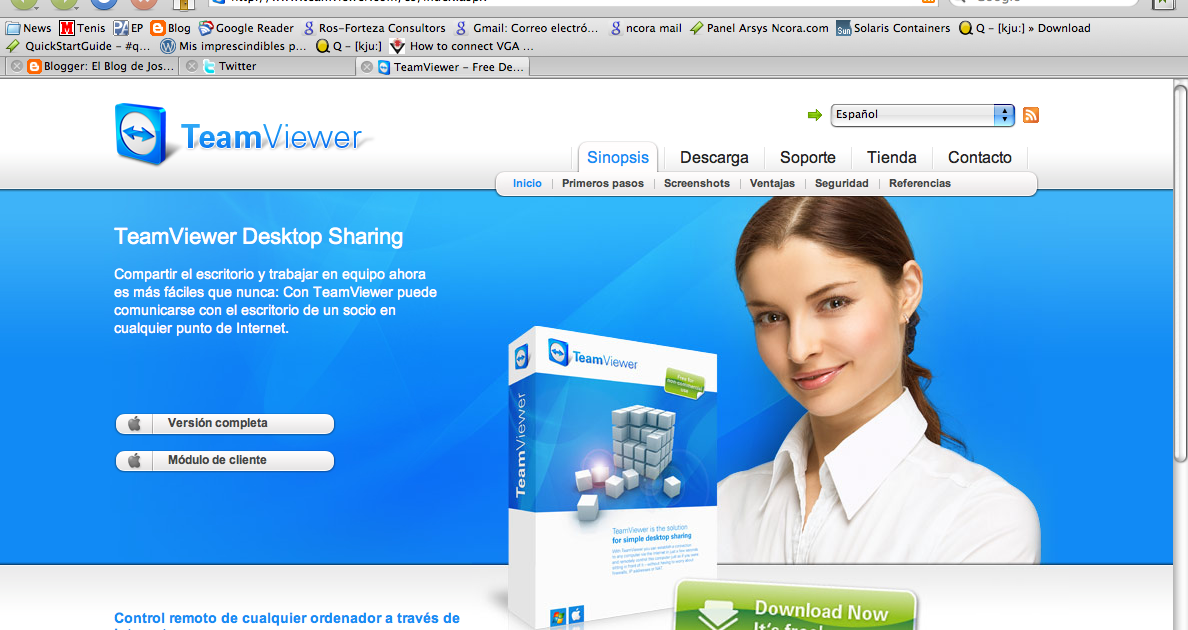The image size is (1188, 630).
Task: Go to the Descarga section
Action: coord(714,158)
